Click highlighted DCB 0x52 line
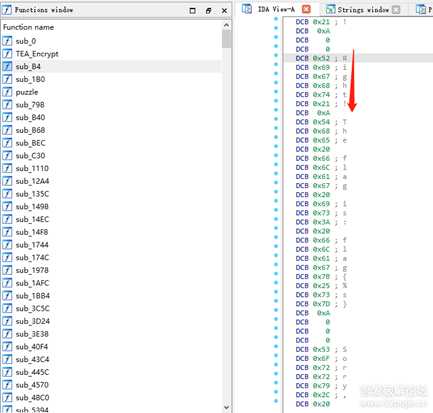The width and height of the screenshot is (433, 413). pyautogui.click(x=321, y=58)
